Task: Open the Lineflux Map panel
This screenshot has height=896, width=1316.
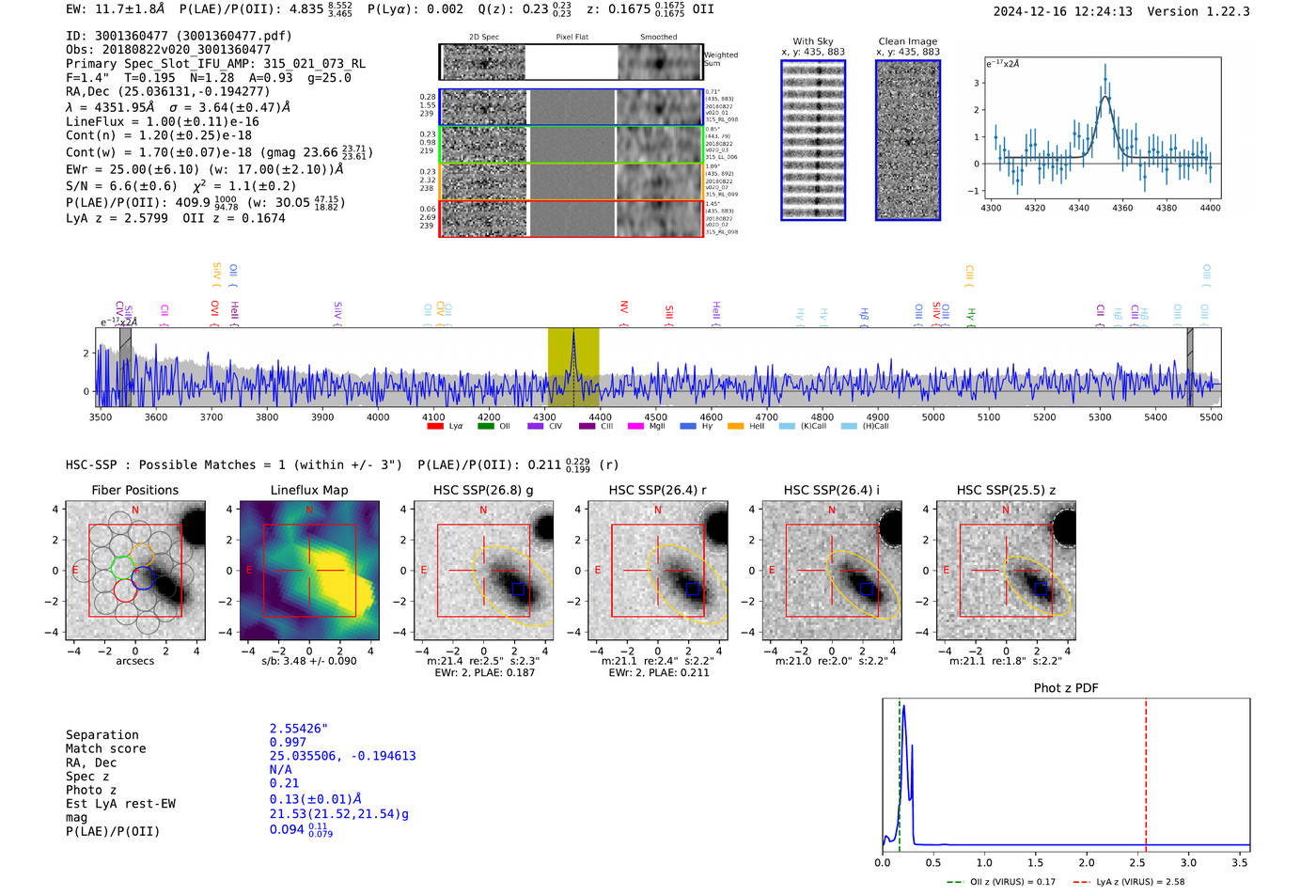Action: click(x=309, y=571)
